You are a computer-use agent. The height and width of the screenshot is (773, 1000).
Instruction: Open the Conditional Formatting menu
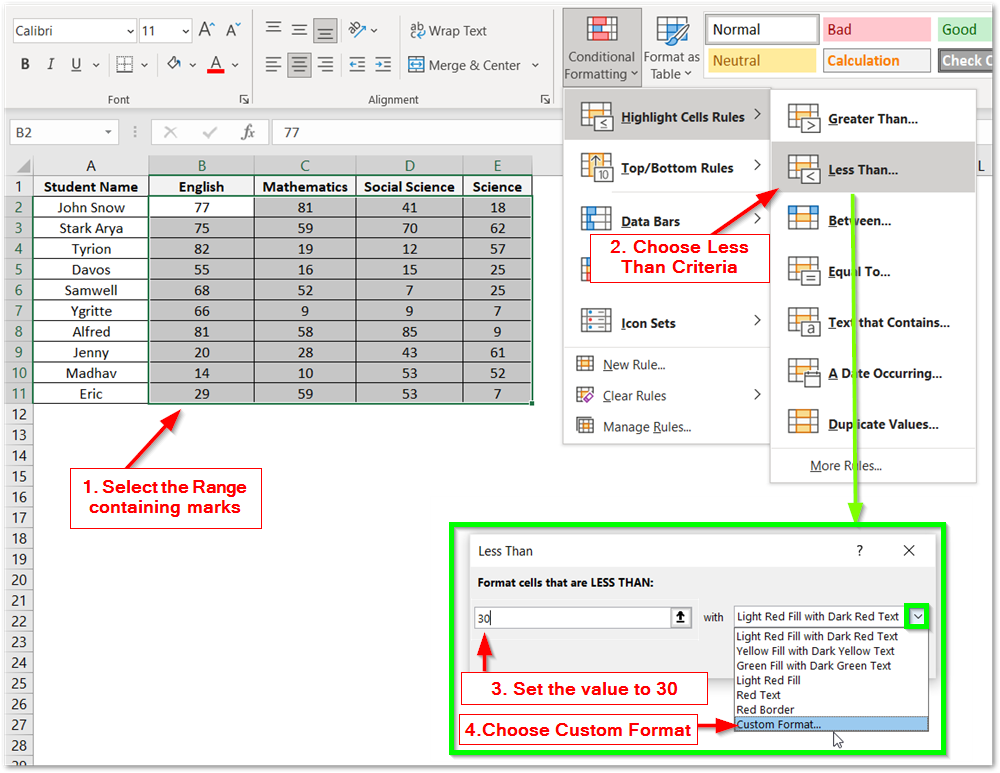[x=600, y=47]
